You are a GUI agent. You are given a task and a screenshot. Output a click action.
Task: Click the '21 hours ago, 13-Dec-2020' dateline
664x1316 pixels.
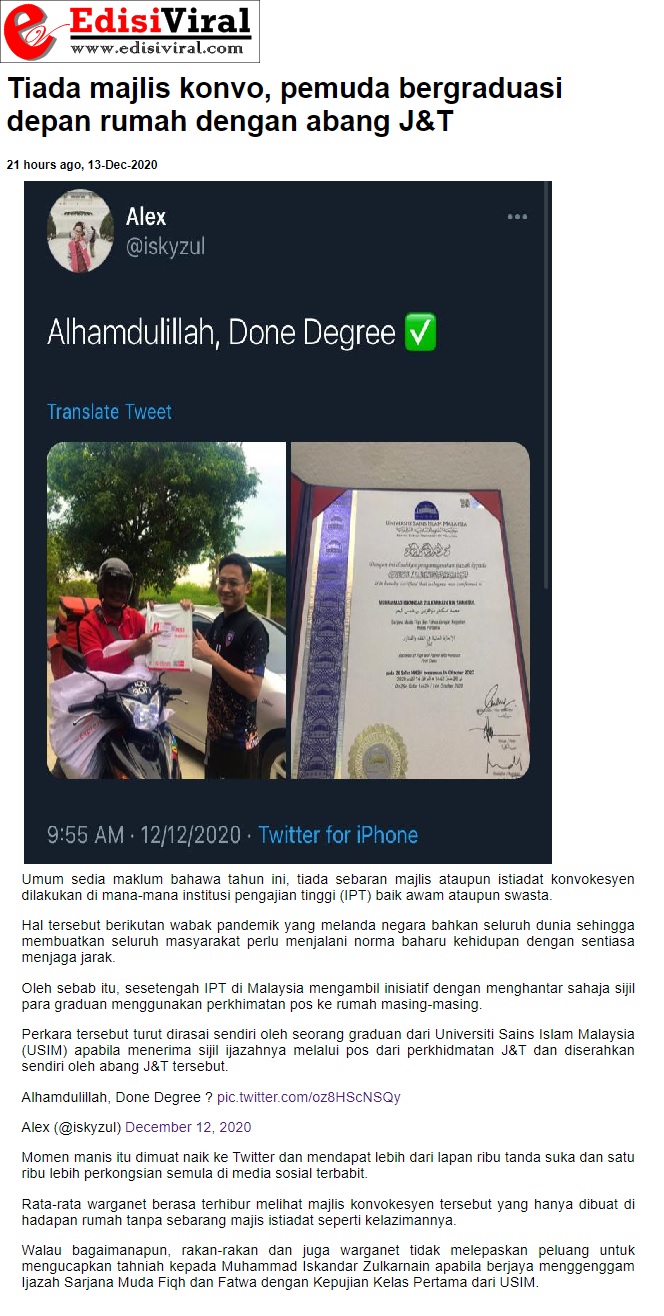coord(82,165)
